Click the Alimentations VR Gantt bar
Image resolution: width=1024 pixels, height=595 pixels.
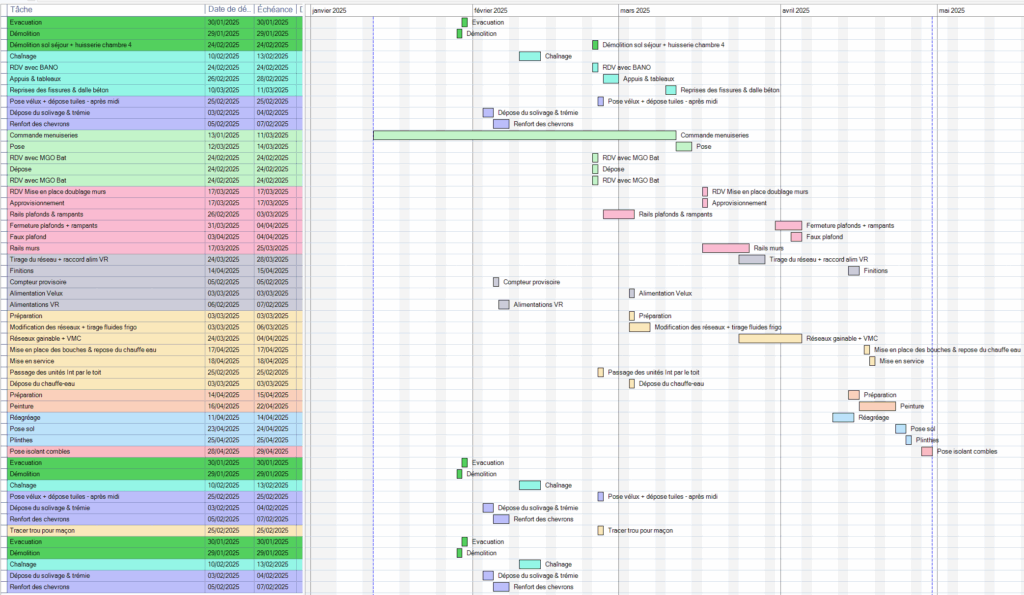[504, 305]
